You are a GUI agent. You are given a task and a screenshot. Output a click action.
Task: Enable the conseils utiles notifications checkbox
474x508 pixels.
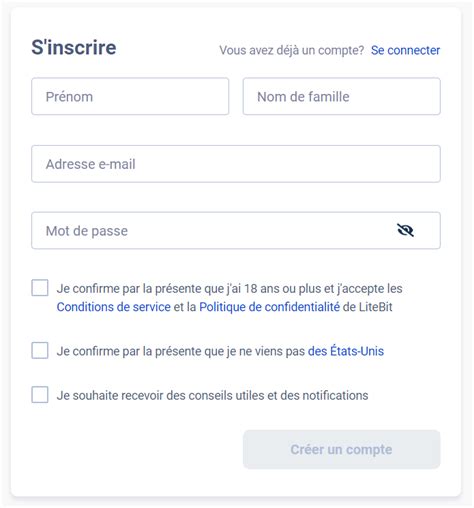click(40, 395)
